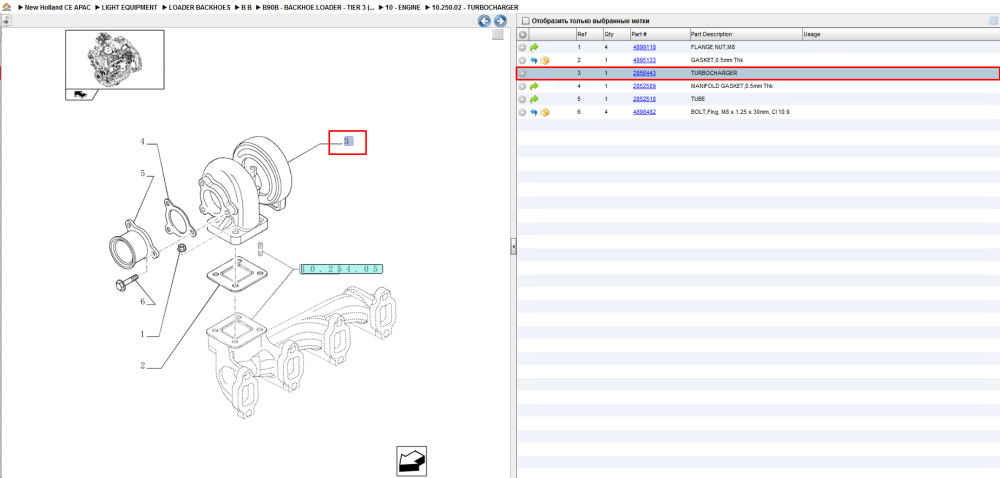This screenshot has width=1000, height=478.
Task: Click TURBOCHARGER description in the table
Action: pyautogui.click(x=714, y=73)
